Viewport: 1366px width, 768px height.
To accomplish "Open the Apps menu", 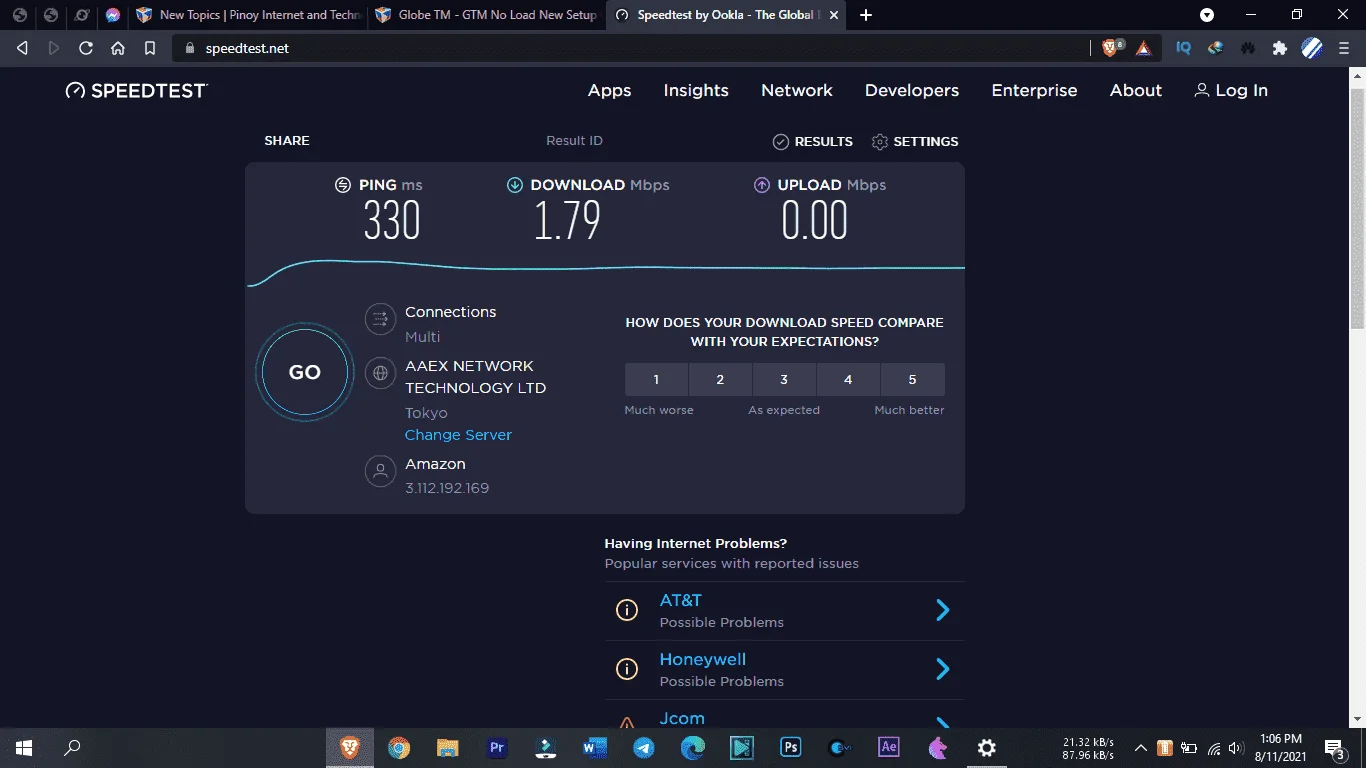I will 609,90.
